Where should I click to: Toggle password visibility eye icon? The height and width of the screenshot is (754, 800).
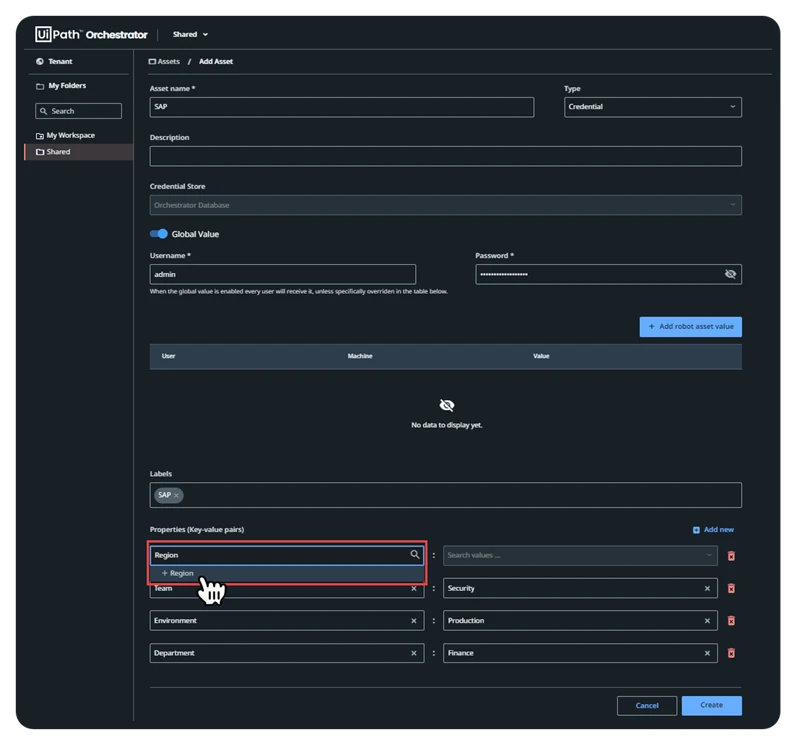[730, 274]
